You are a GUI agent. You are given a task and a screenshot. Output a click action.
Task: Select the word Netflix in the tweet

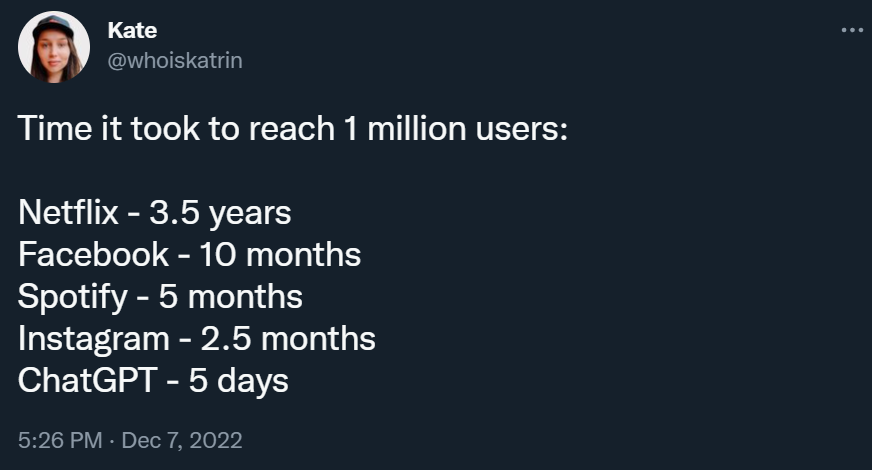[x=68, y=212]
